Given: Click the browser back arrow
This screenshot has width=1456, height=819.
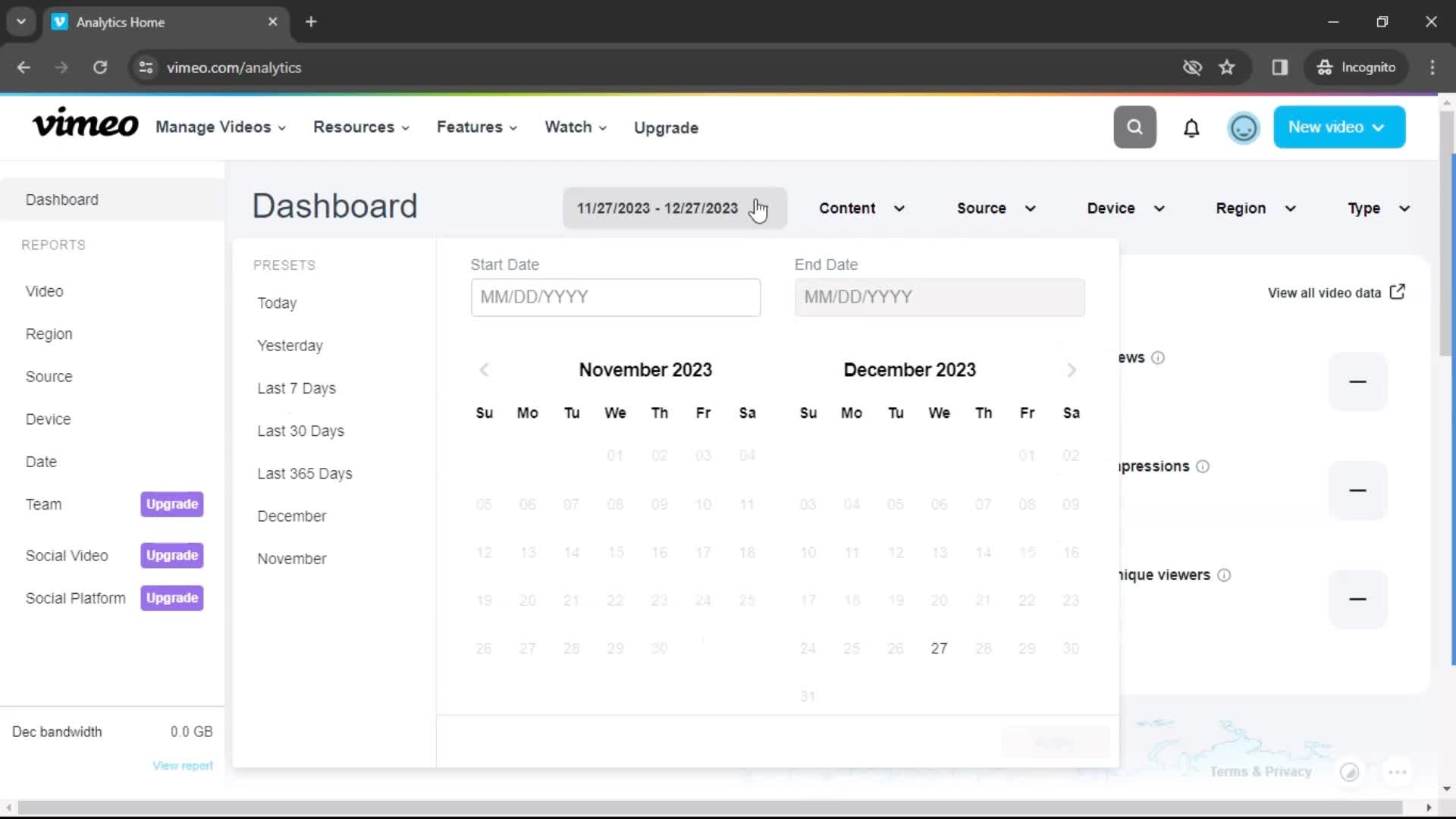Looking at the screenshot, I should coord(24,67).
